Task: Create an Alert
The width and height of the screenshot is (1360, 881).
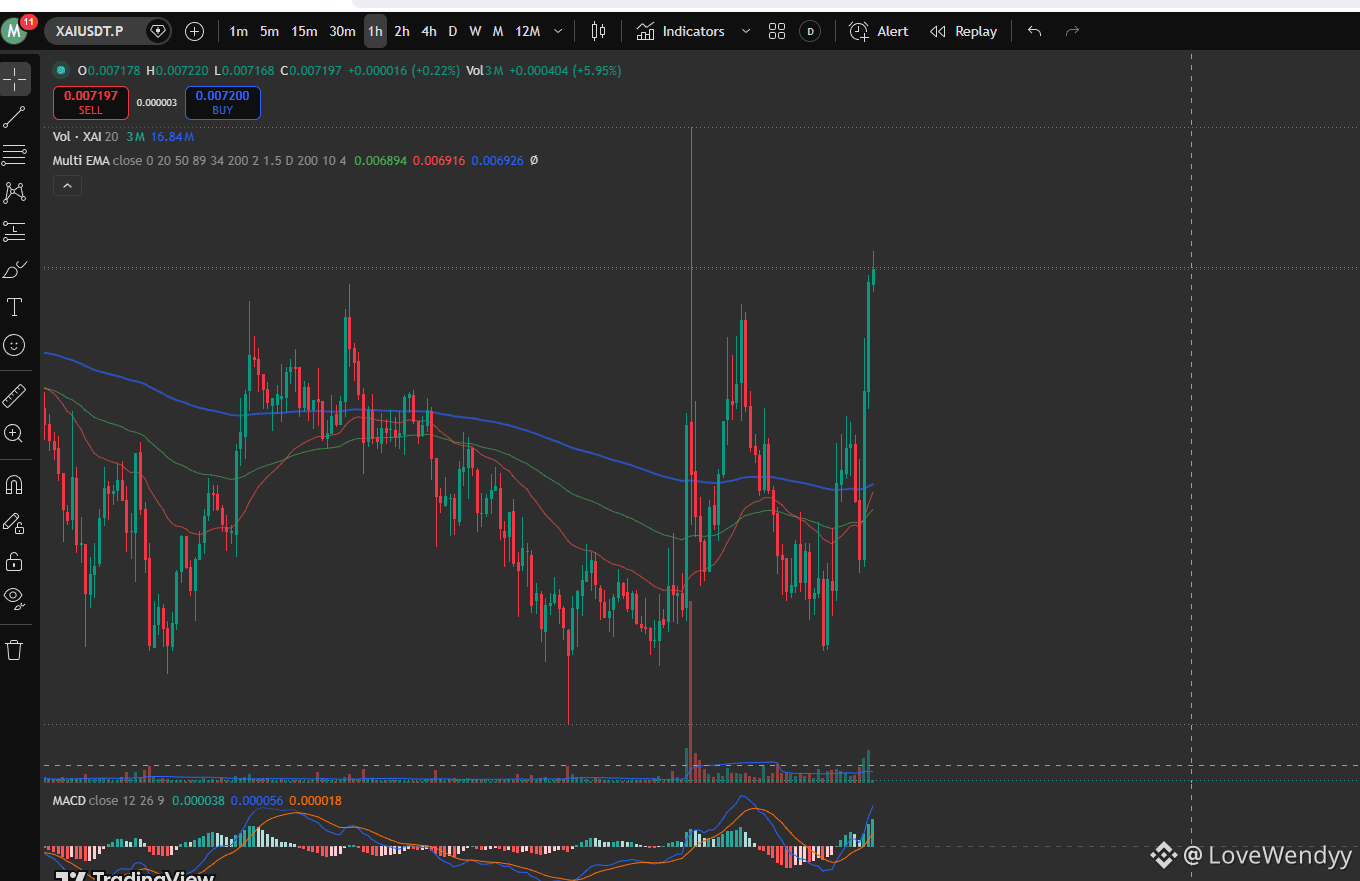Action: tap(879, 31)
